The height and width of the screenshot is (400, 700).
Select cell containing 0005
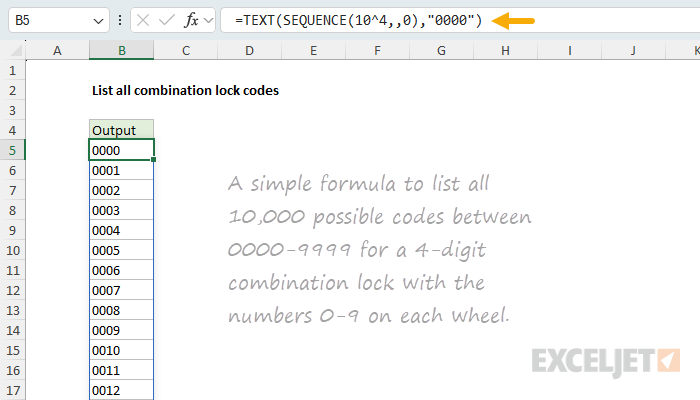point(121,250)
